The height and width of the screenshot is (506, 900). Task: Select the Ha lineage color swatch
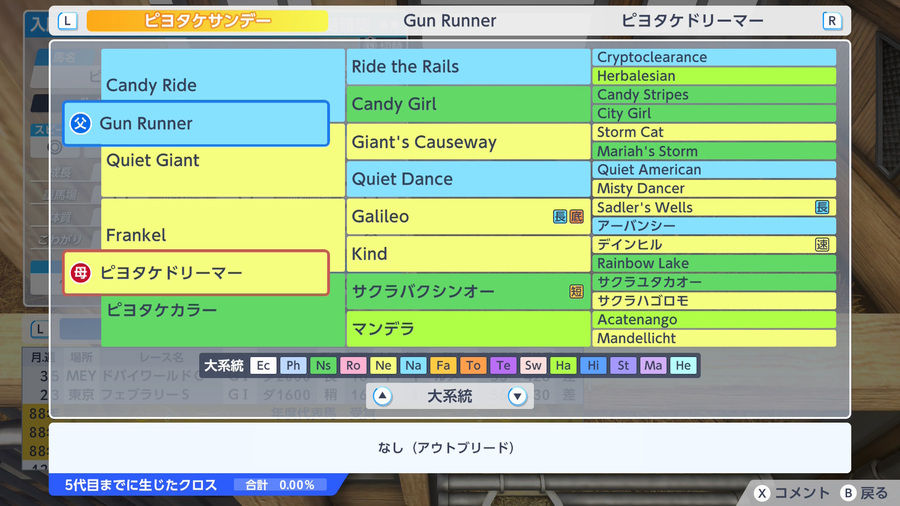[563, 365]
